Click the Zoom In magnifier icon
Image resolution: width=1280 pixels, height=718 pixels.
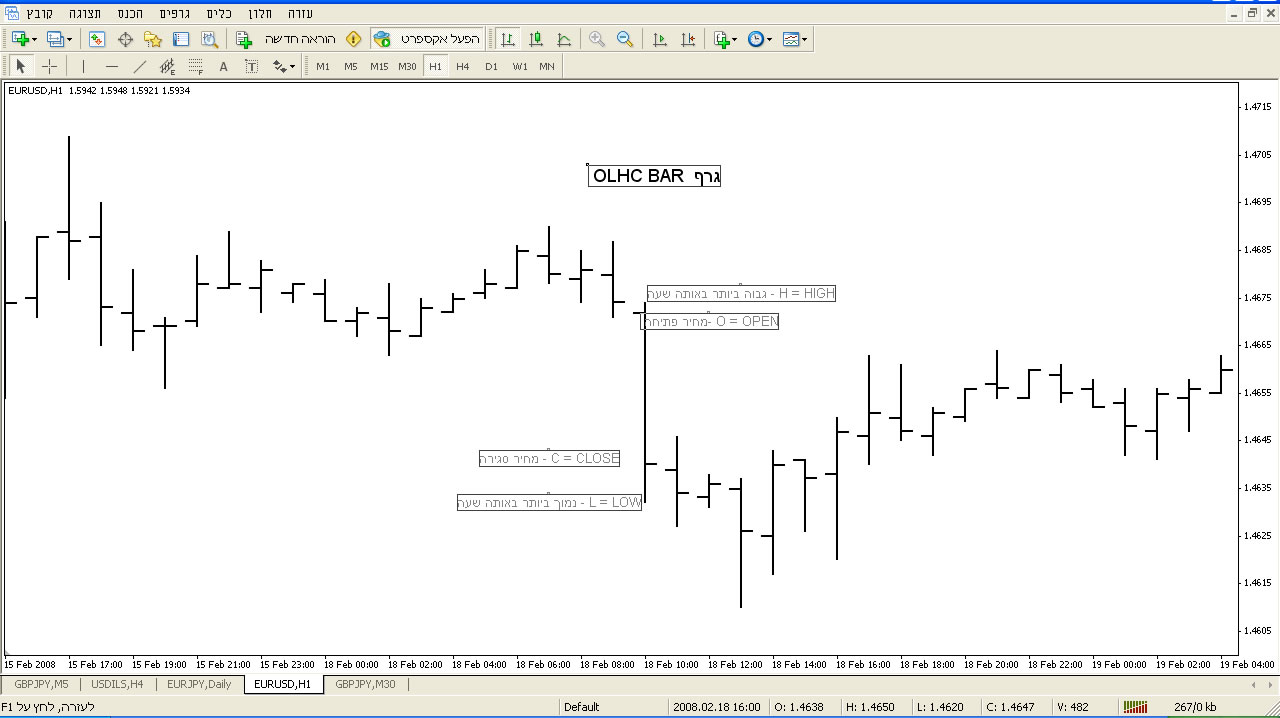click(597, 39)
